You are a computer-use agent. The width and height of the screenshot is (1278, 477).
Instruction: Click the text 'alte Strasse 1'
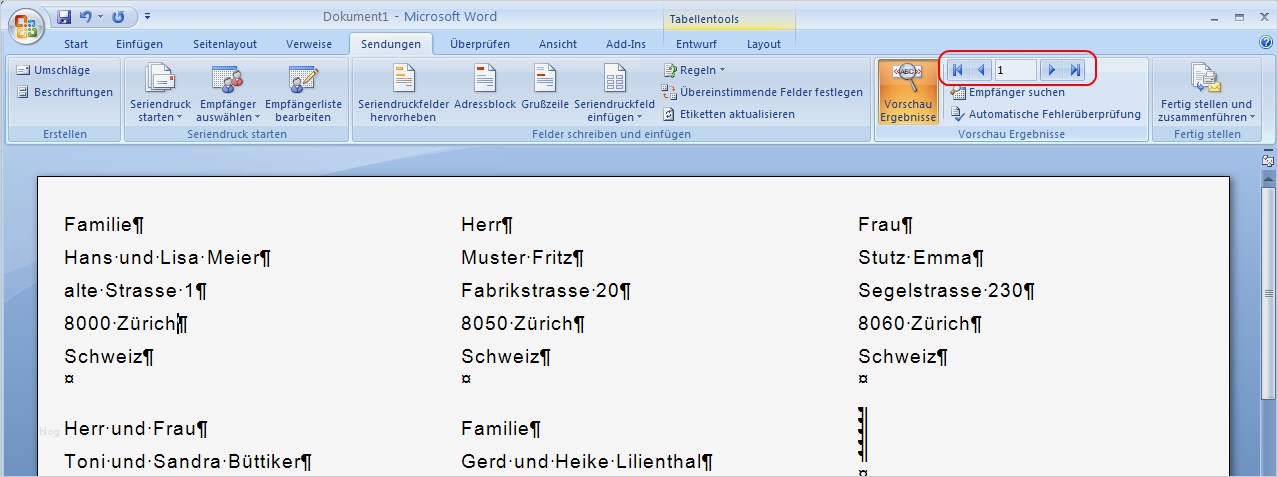pyautogui.click(x=129, y=291)
